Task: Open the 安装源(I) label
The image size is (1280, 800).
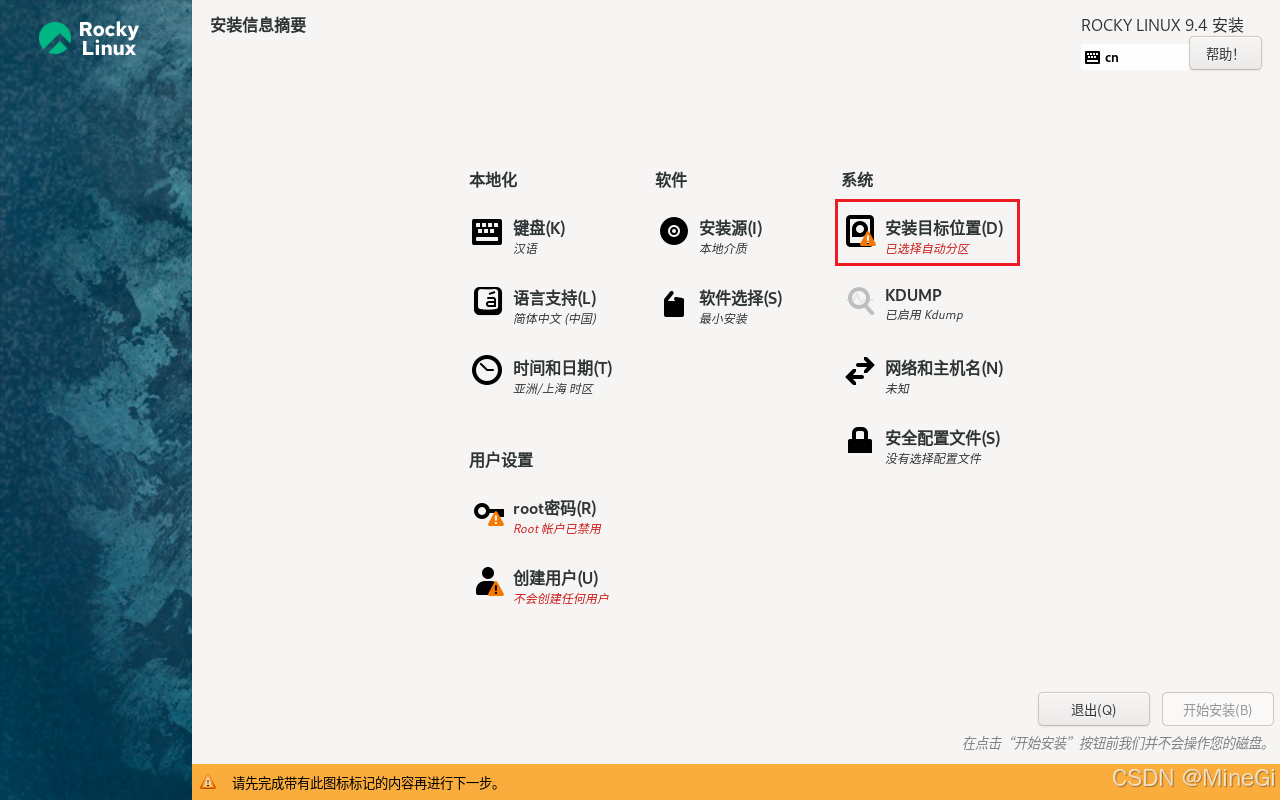Action: 730,228
